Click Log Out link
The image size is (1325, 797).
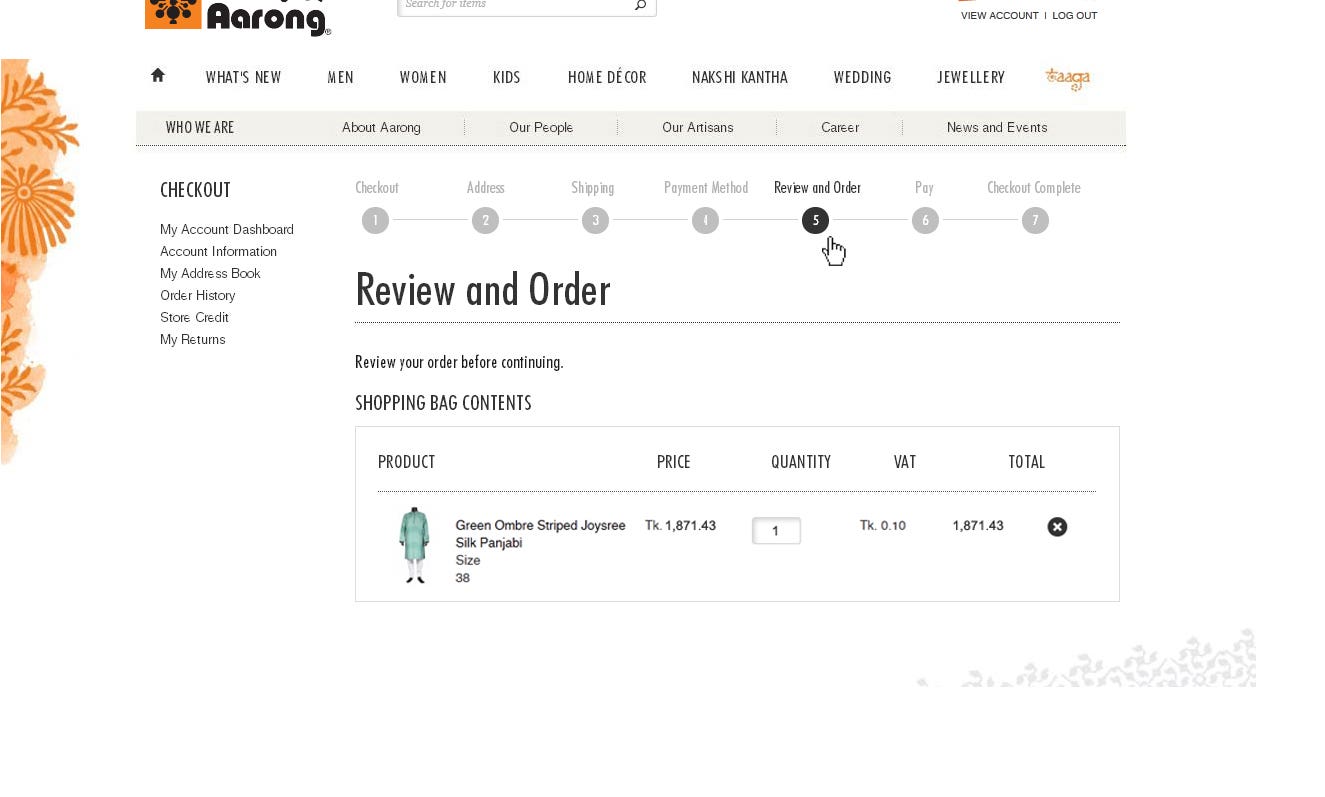point(1075,16)
